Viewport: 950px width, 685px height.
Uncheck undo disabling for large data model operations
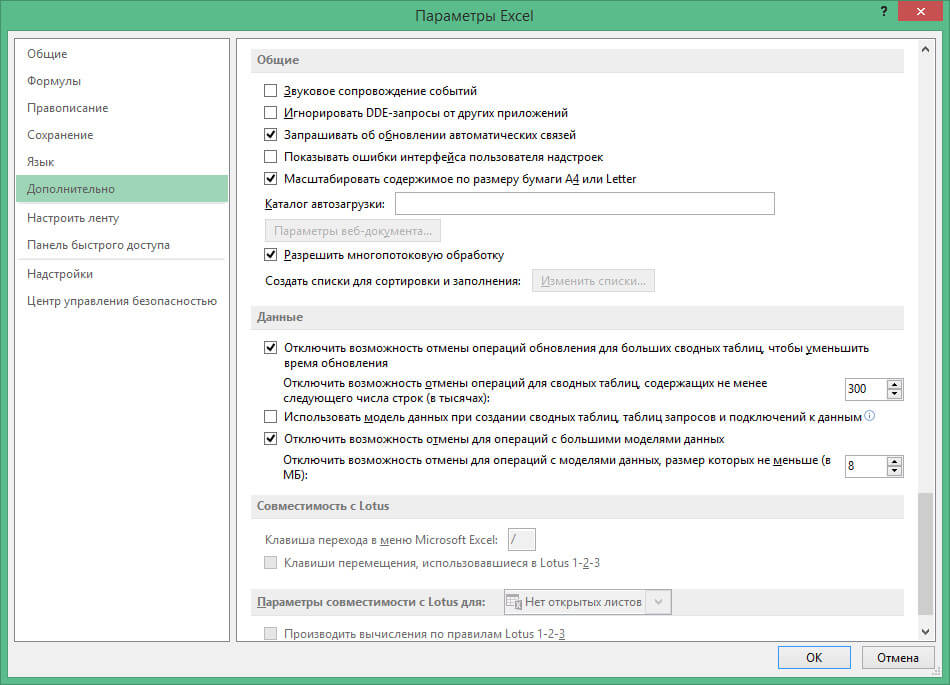point(270,438)
